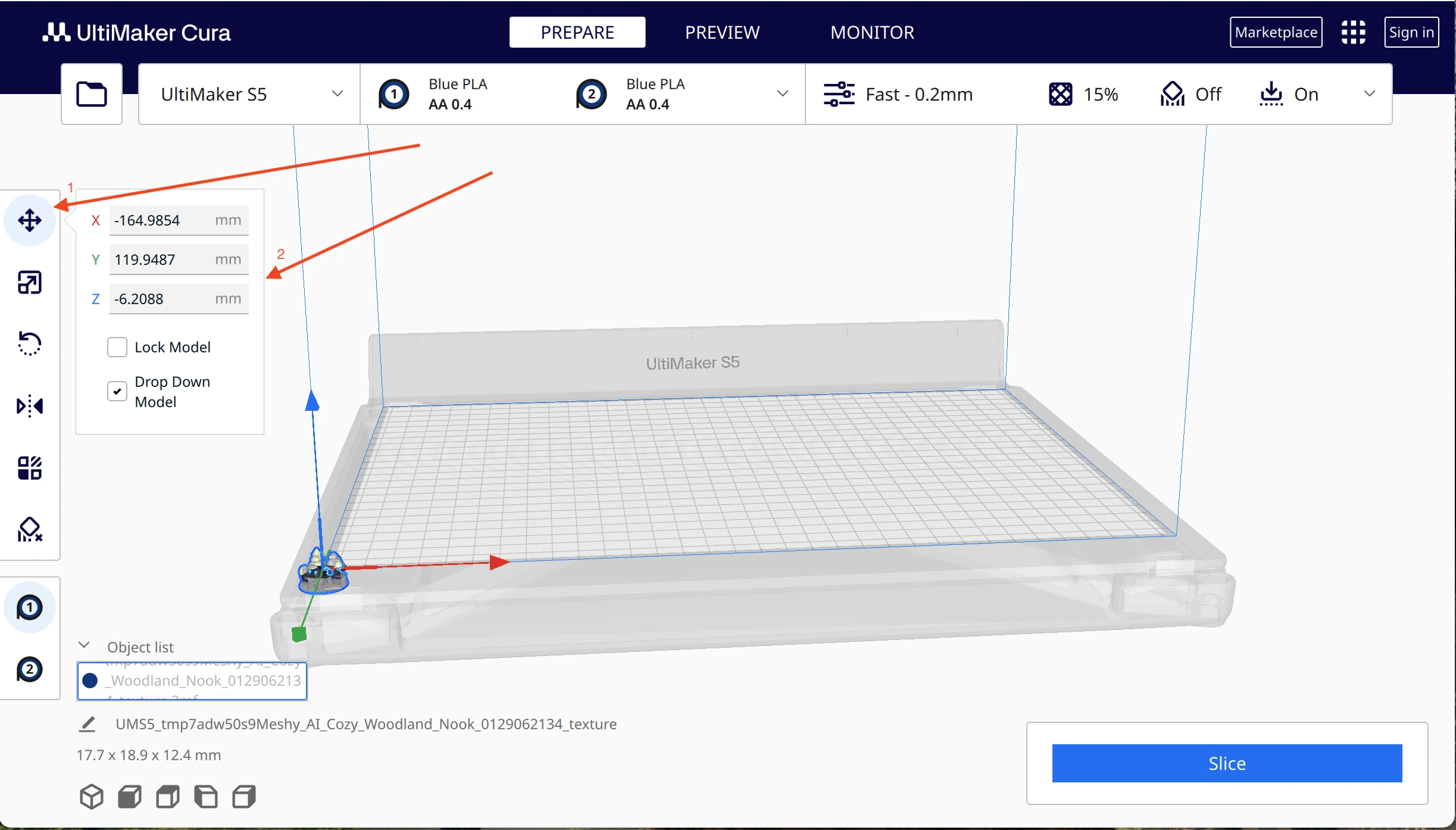Select extruder 2 button in sidebar
The image size is (1456, 830).
[x=30, y=669]
